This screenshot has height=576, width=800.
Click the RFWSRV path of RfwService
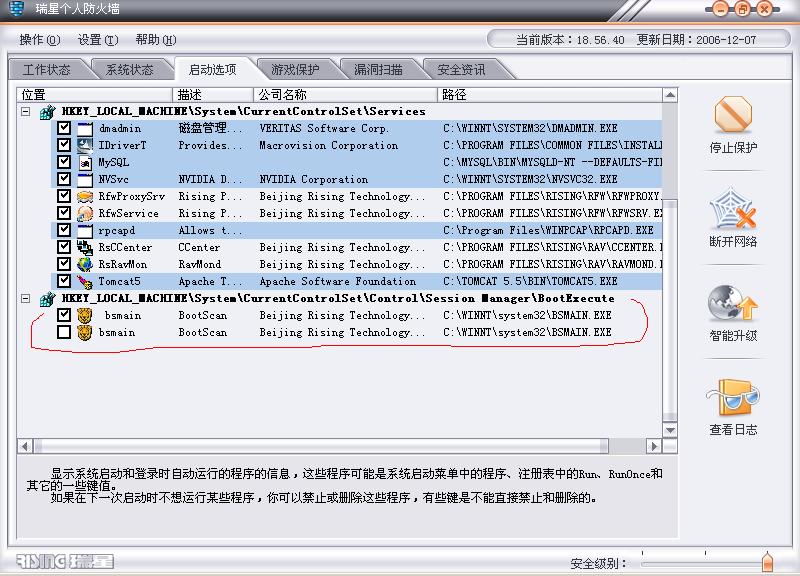pyautogui.click(x=553, y=213)
